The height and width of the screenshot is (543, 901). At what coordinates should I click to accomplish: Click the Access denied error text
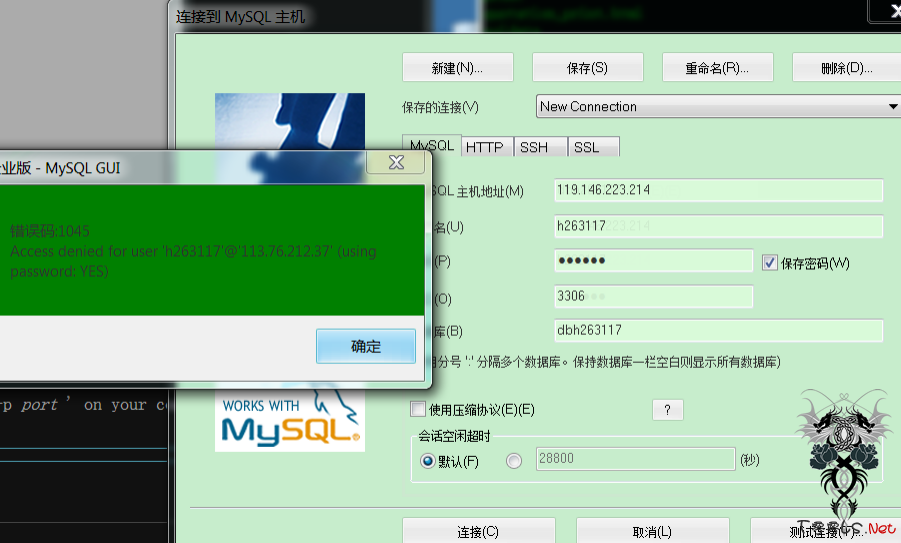click(x=193, y=261)
